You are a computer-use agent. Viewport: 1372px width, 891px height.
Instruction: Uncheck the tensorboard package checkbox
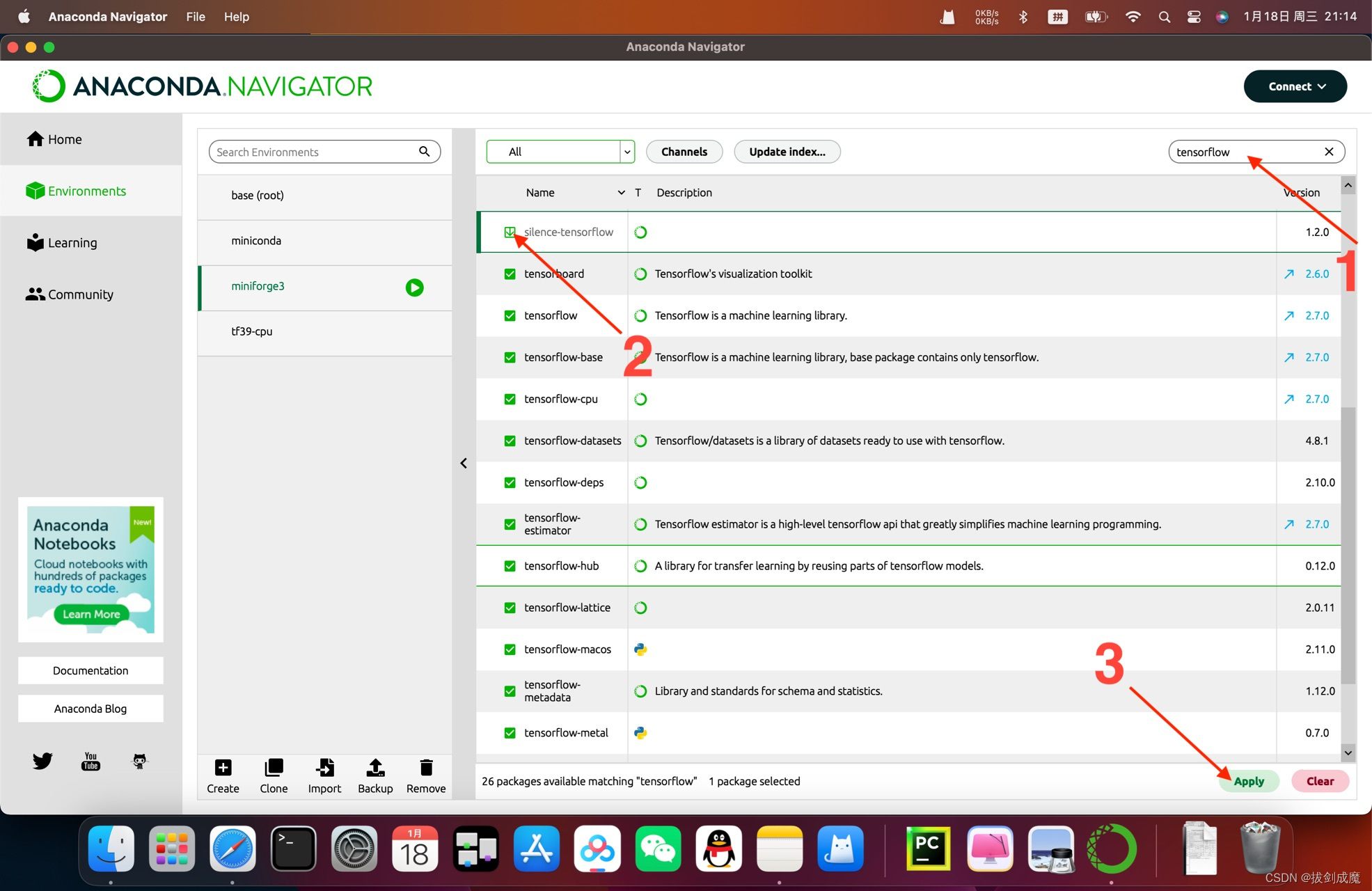(510, 274)
